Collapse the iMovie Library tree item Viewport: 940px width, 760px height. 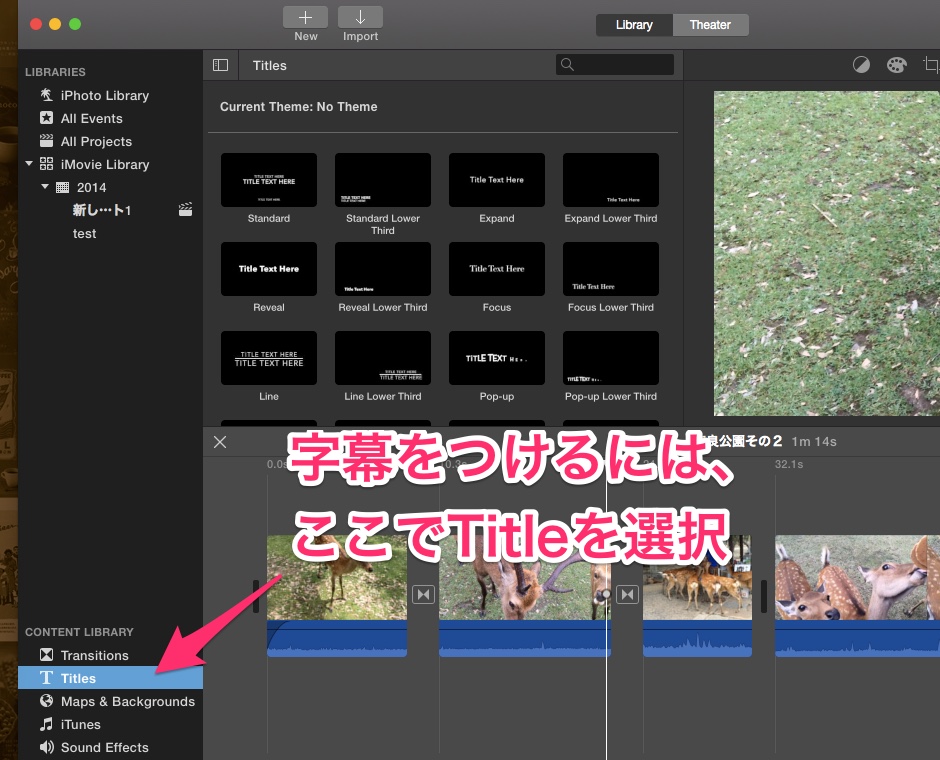(29, 164)
